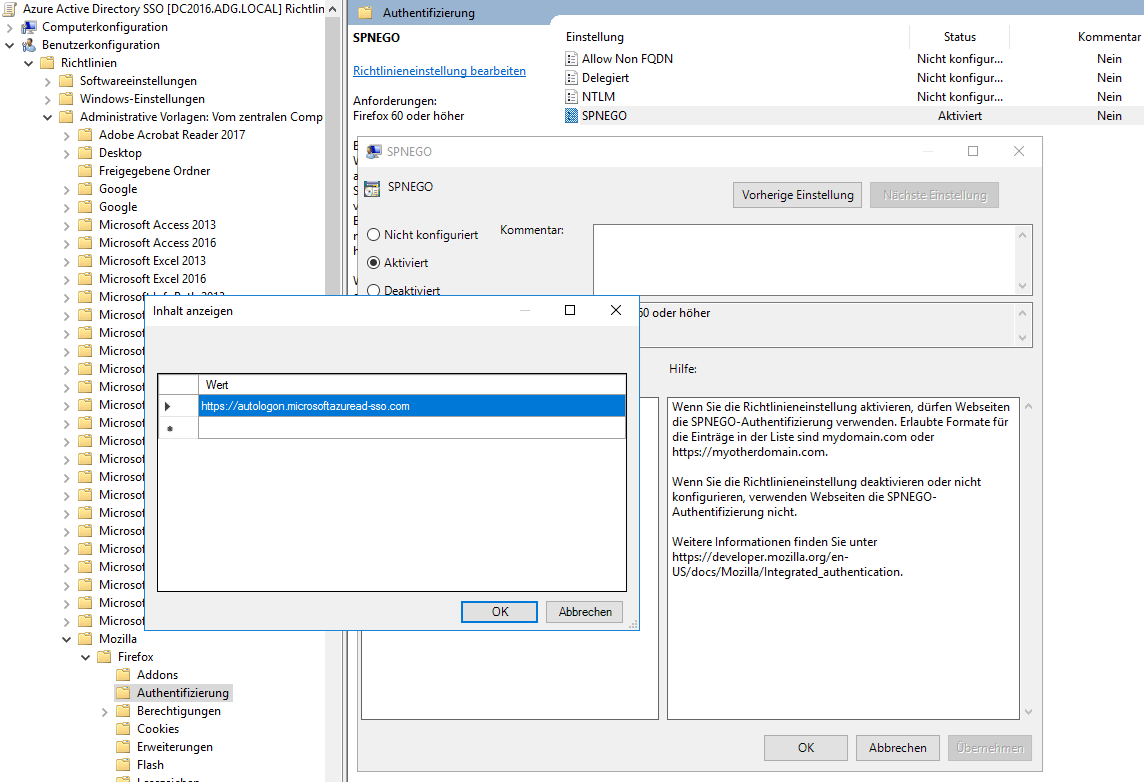
Task: Click Abbrechen in Inhalt anzeigen dialog
Action: point(585,612)
